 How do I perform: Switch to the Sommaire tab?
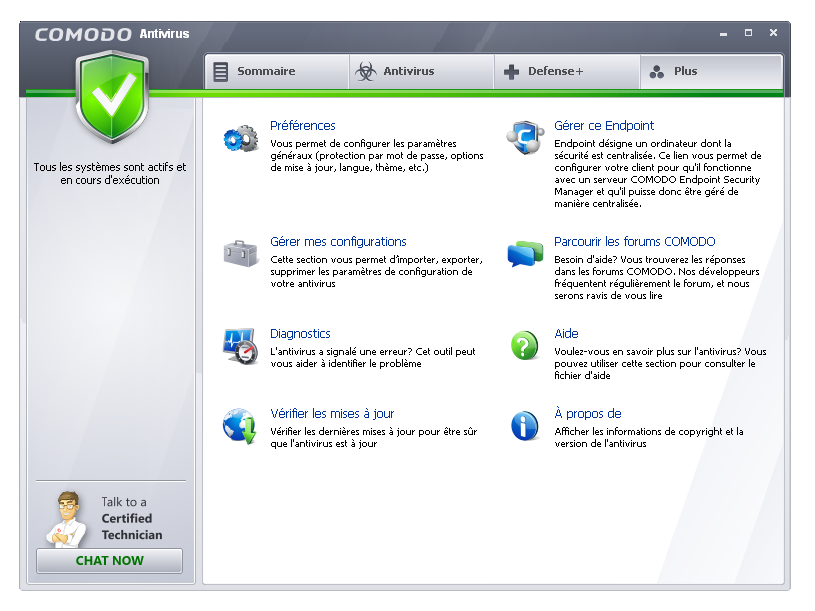click(x=277, y=72)
